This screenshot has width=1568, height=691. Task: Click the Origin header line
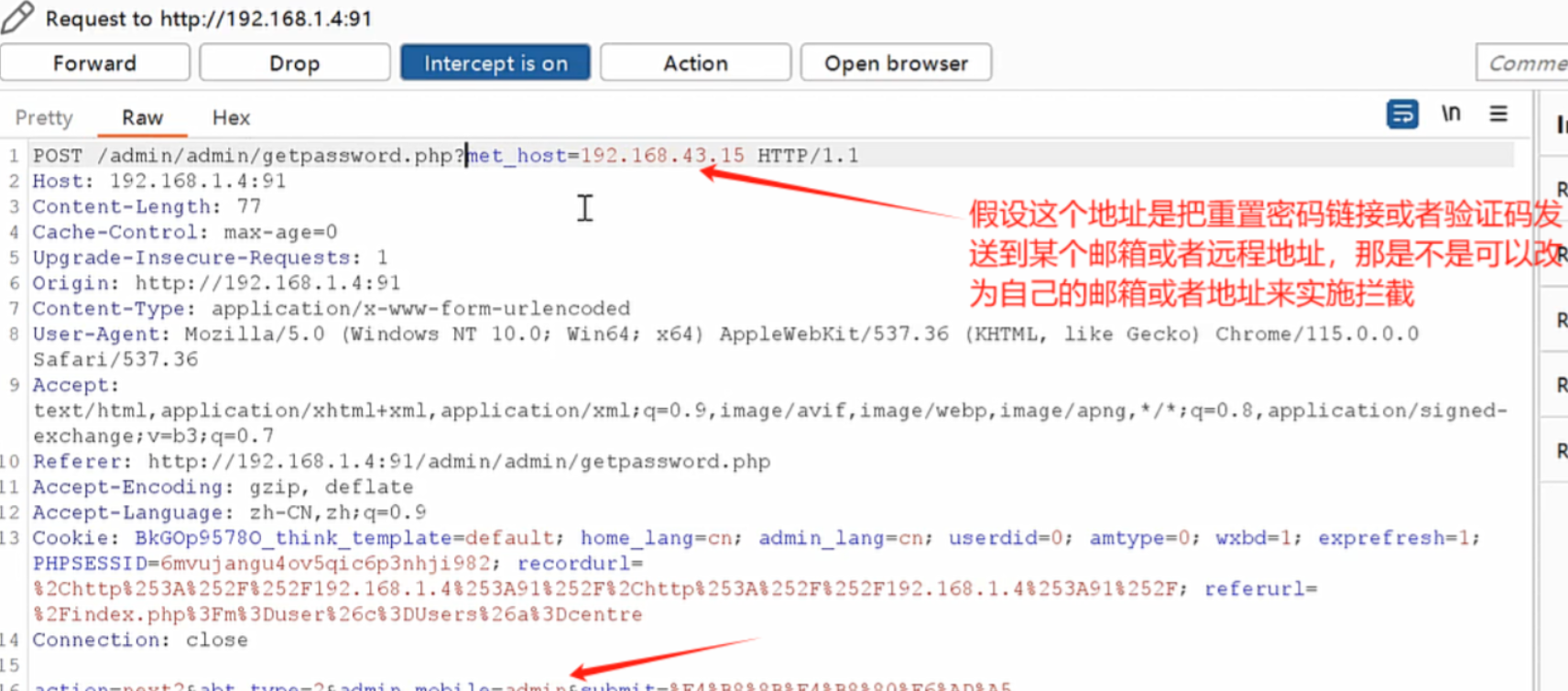click(216, 283)
